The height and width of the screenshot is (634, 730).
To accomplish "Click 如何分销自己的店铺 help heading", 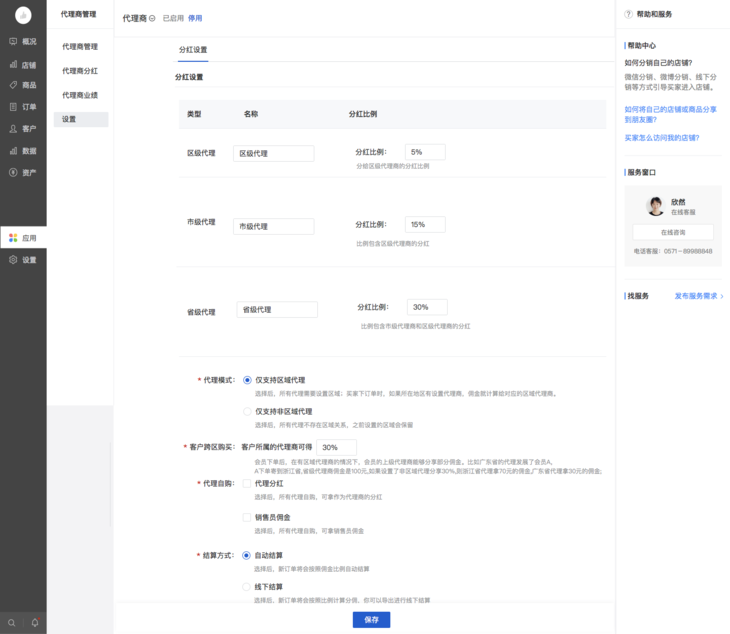I will (x=658, y=63).
